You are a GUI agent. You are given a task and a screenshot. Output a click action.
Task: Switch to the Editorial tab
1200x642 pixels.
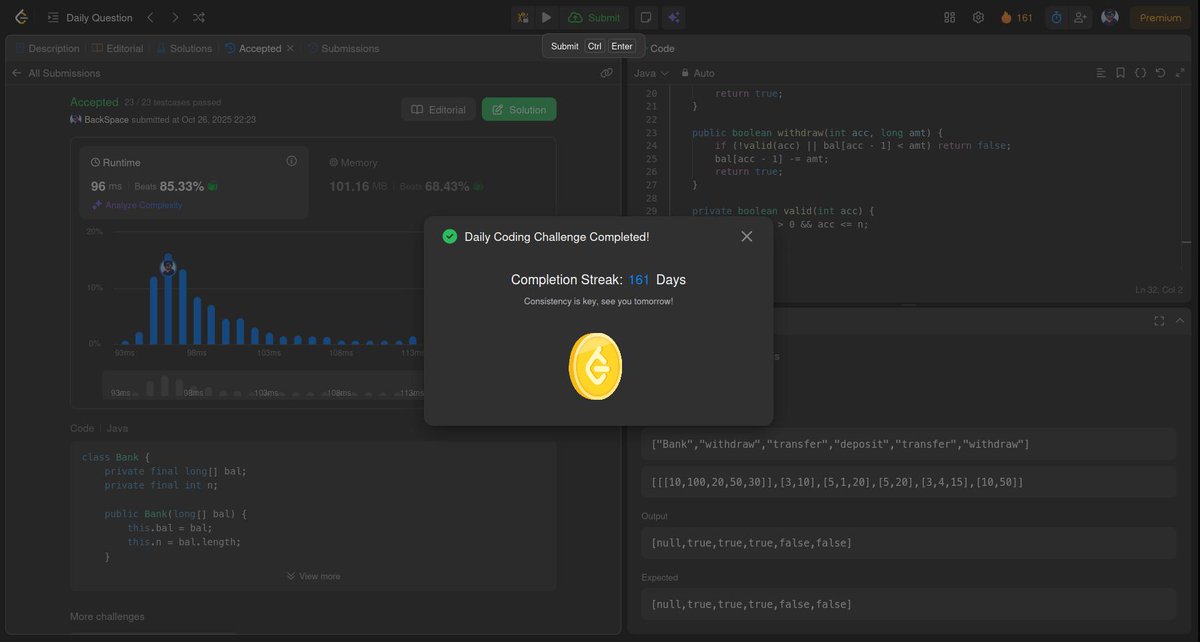click(118, 48)
